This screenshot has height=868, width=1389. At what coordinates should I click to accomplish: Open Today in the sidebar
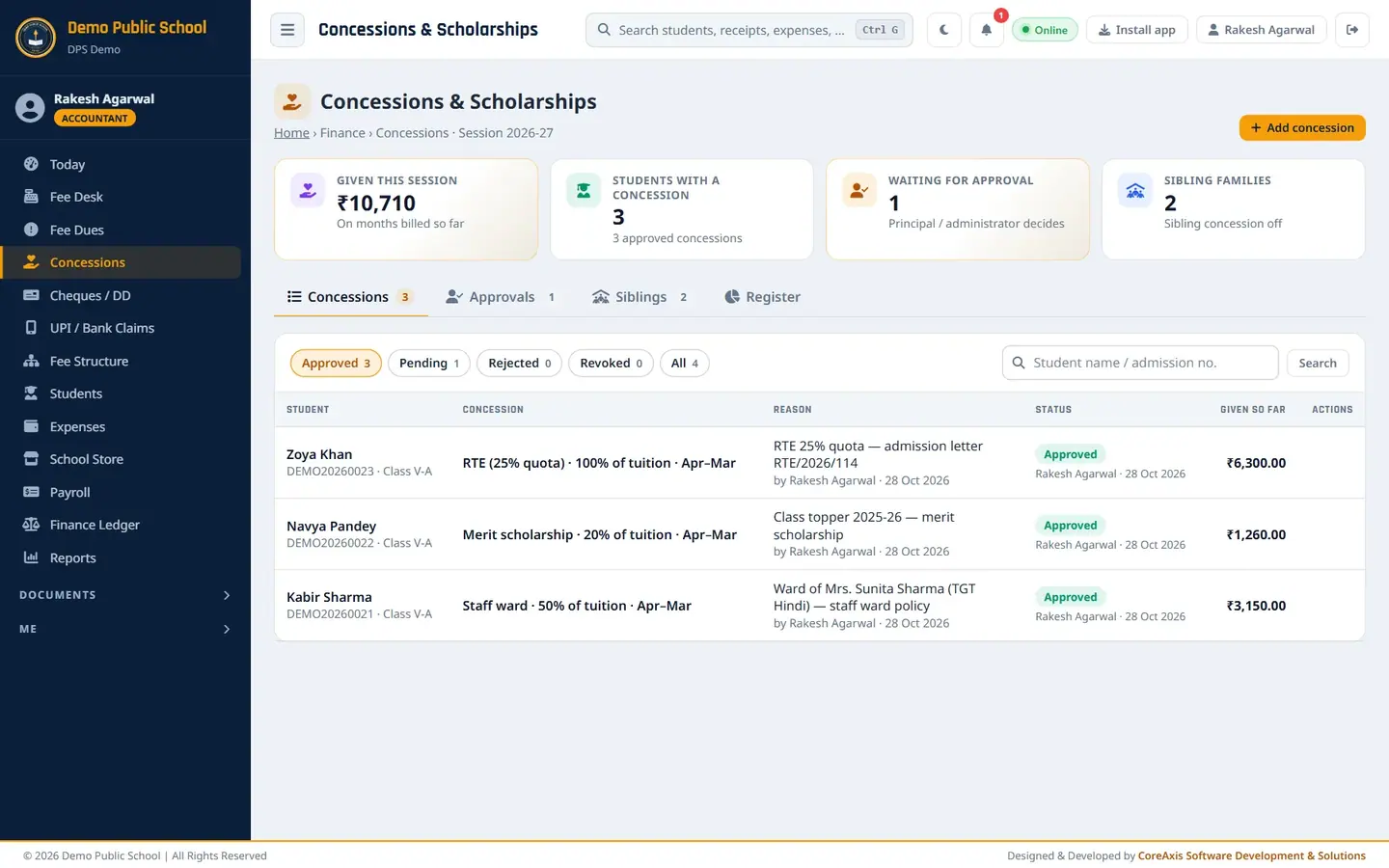pos(121,164)
